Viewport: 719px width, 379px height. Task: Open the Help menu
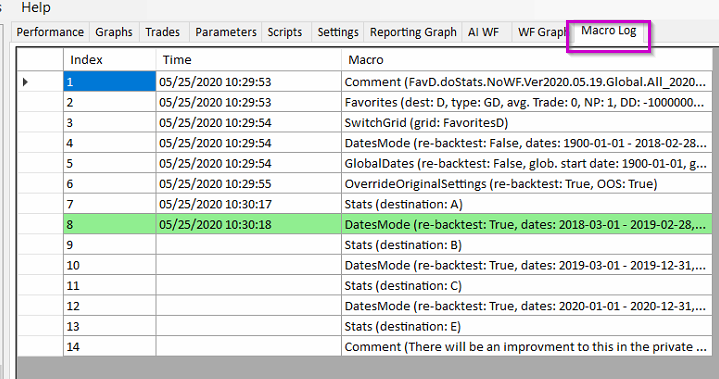click(36, 7)
